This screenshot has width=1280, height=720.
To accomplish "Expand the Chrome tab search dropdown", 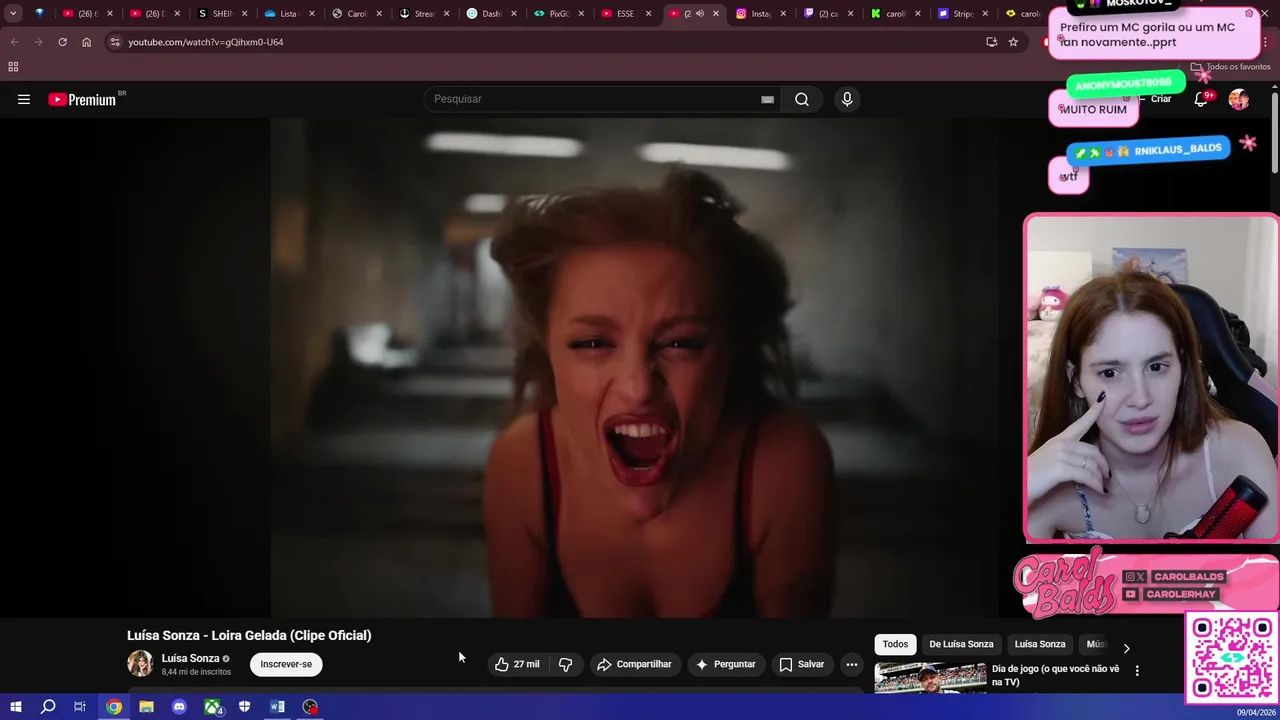I will [13, 14].
